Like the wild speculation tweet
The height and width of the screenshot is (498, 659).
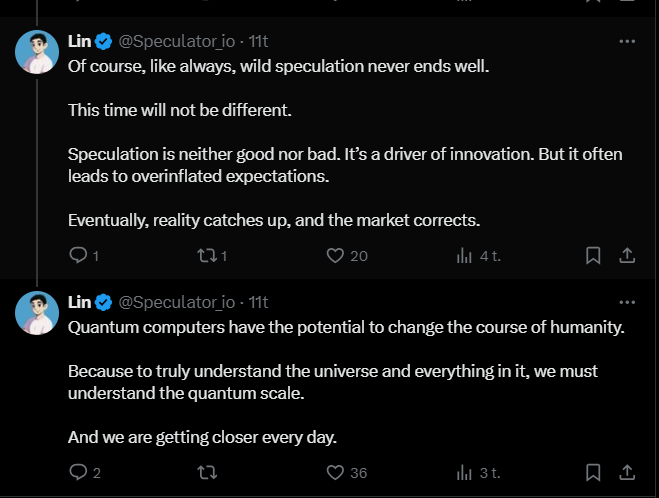336,255
